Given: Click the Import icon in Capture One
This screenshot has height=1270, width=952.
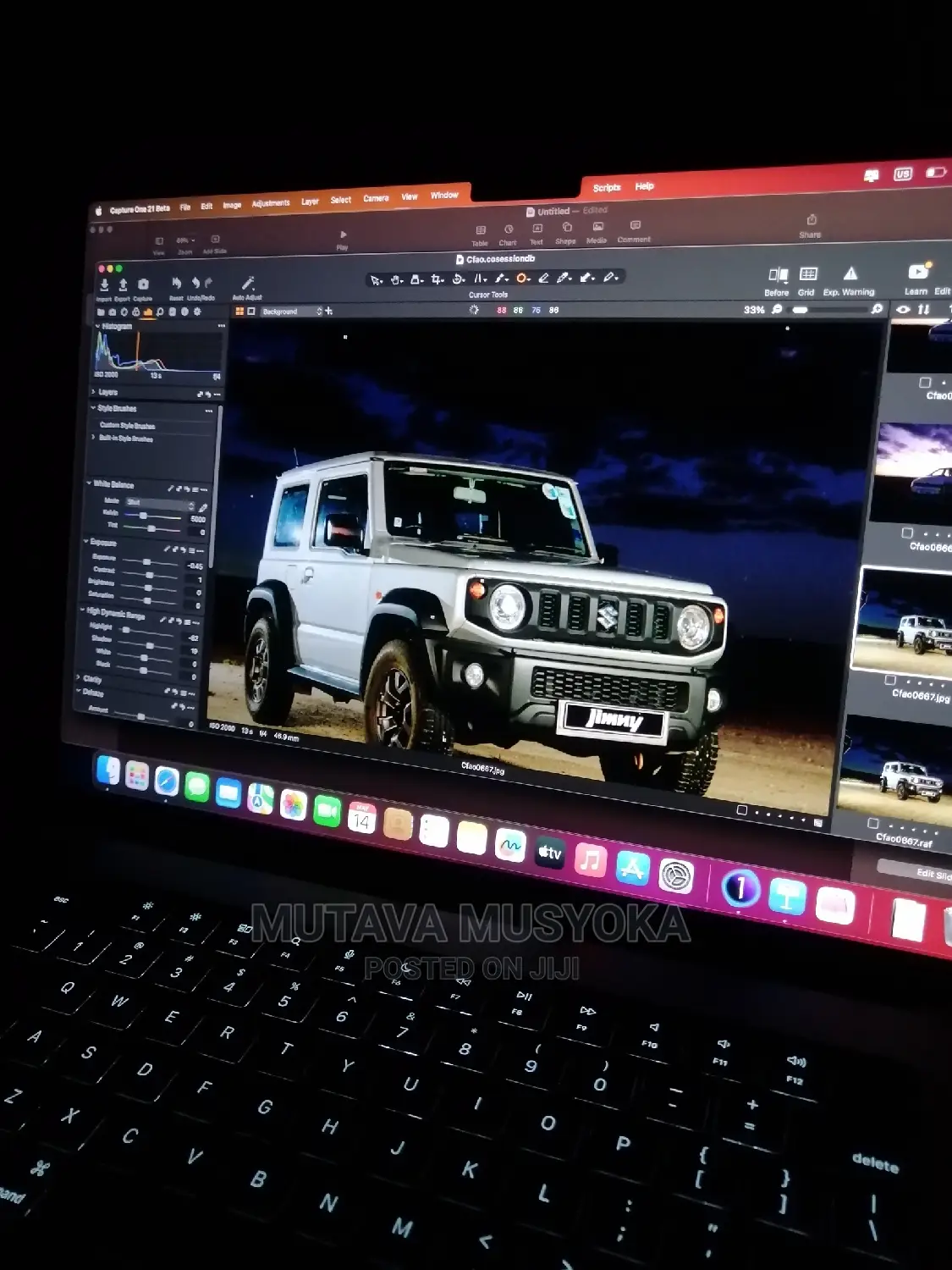Looking at the screenshot, I should [104, 284].
